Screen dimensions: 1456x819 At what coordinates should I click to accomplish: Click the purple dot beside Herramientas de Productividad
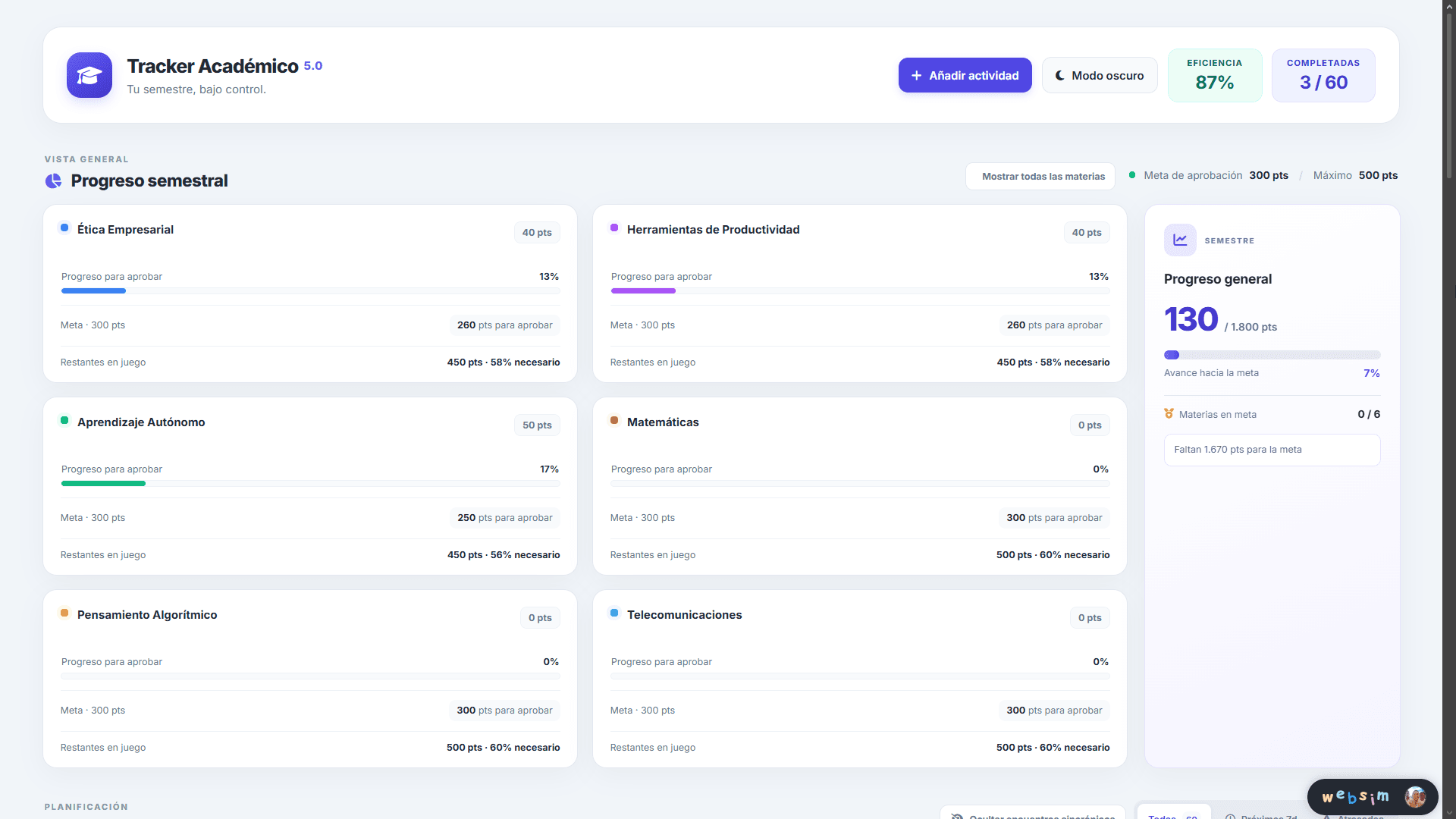point(614,227)
